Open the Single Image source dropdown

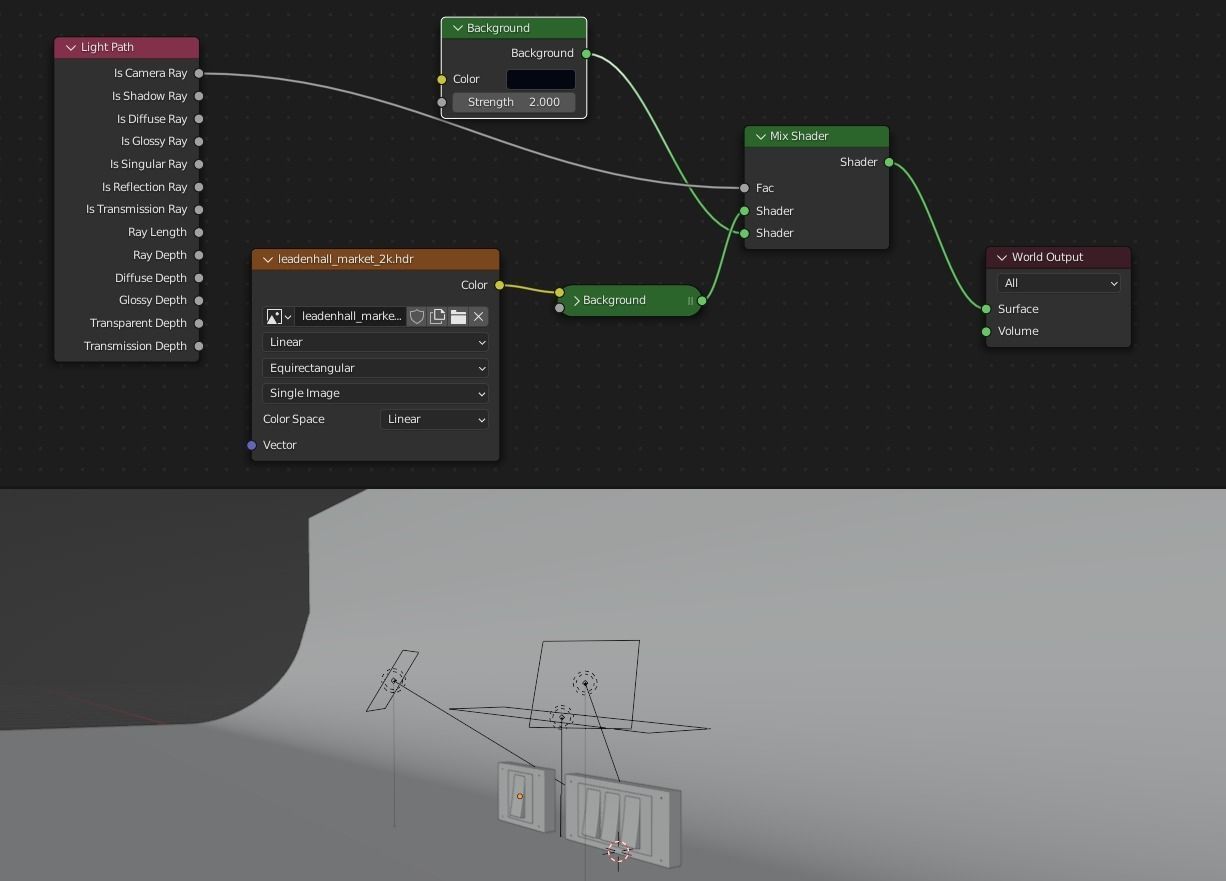[375, 393]
